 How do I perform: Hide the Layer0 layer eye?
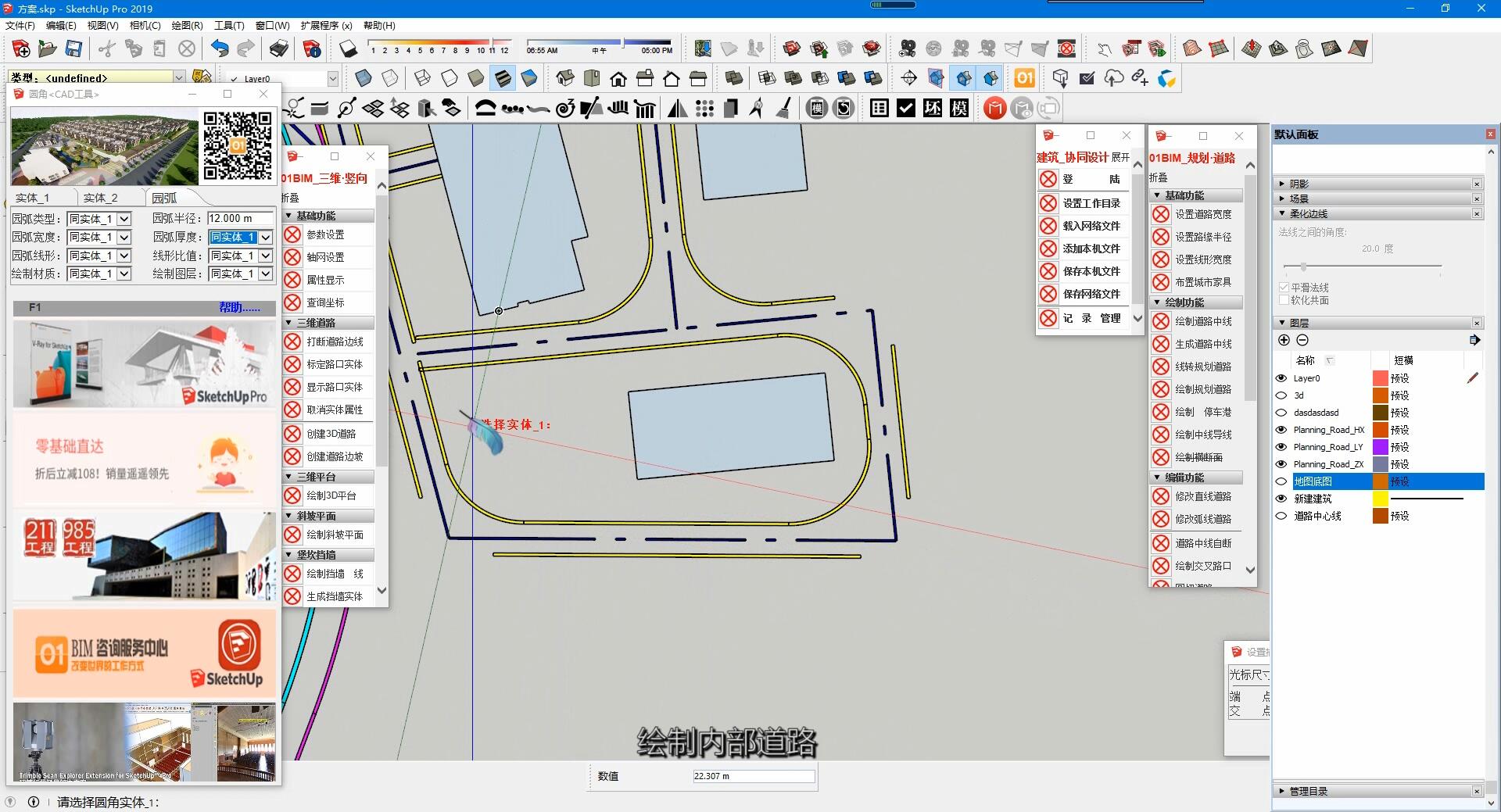click(1281, 378)
